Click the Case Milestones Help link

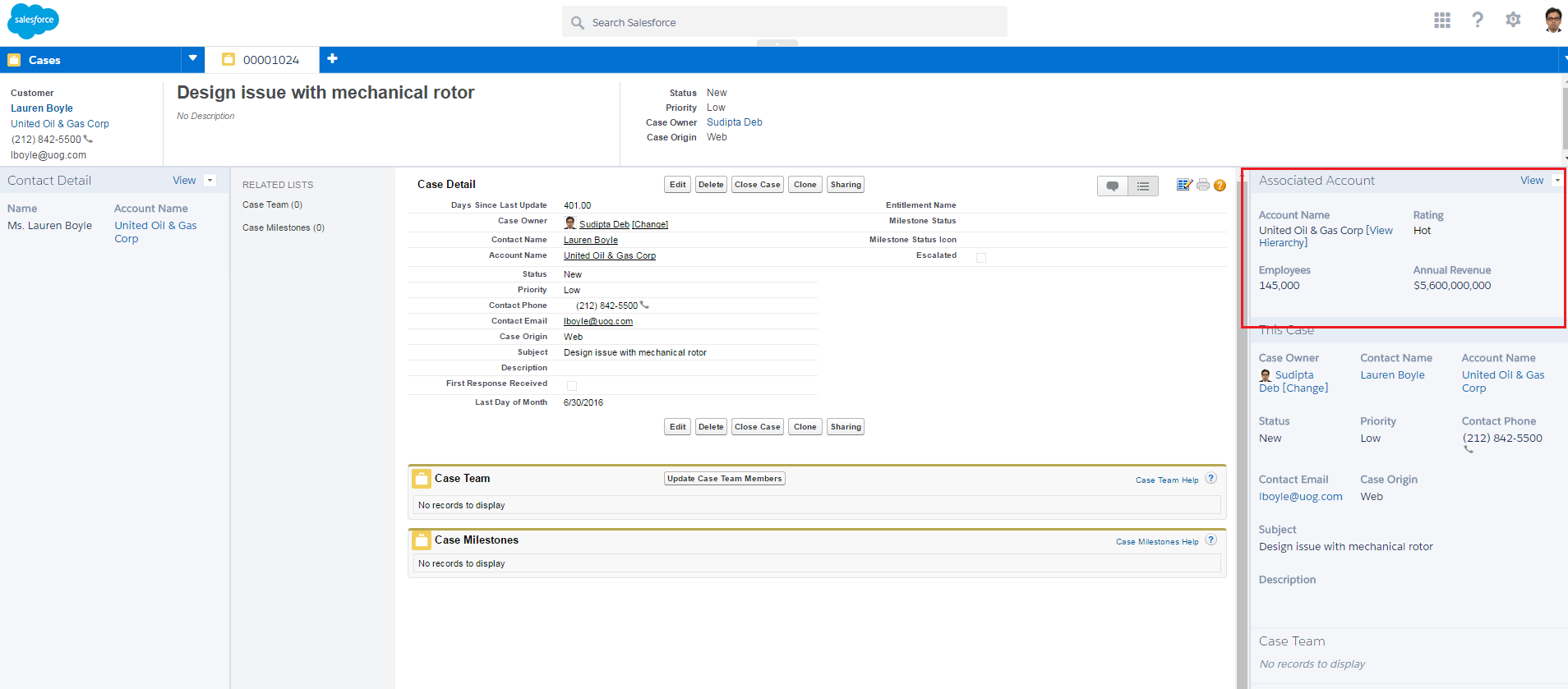pos(1157,542)
